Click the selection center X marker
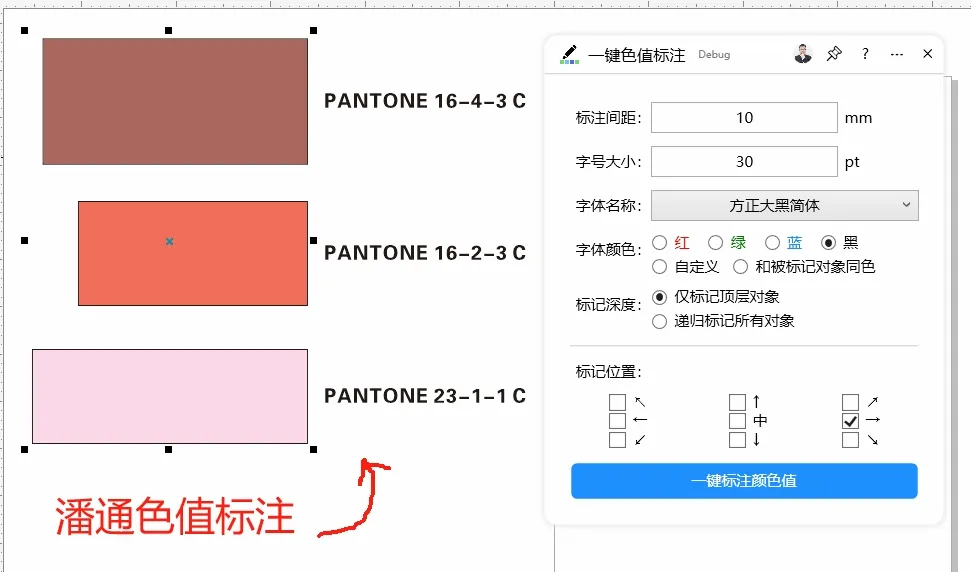The image size is (971, 572). [x=169, y=241]
